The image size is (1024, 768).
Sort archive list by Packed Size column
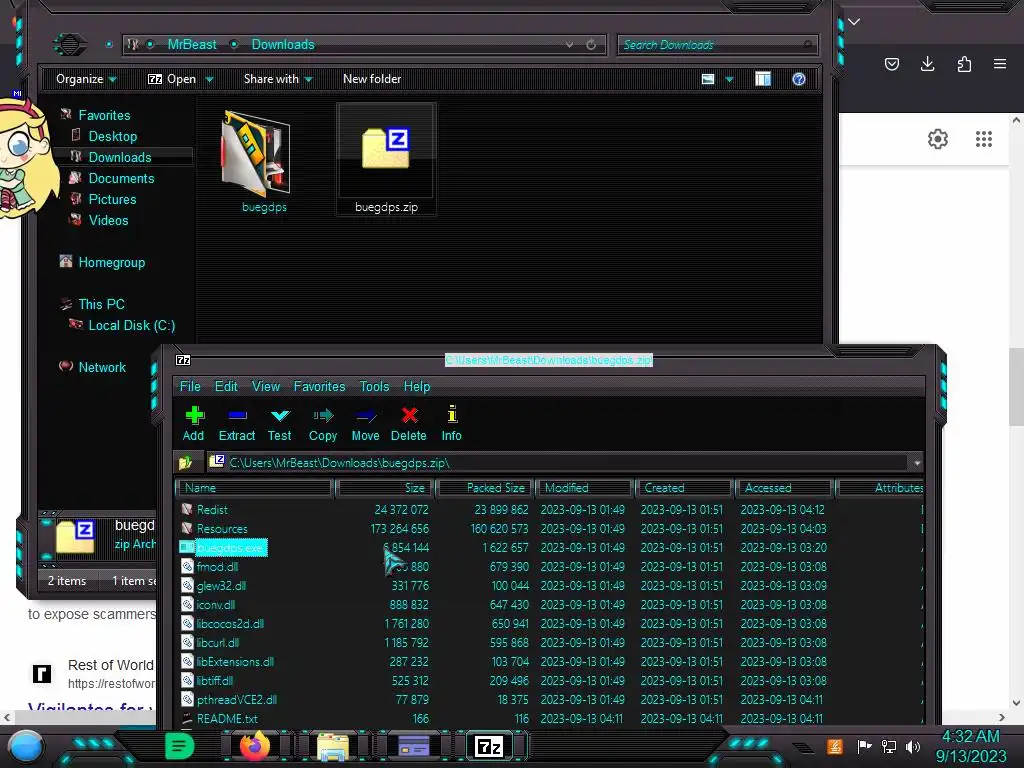tap(485, 488)
